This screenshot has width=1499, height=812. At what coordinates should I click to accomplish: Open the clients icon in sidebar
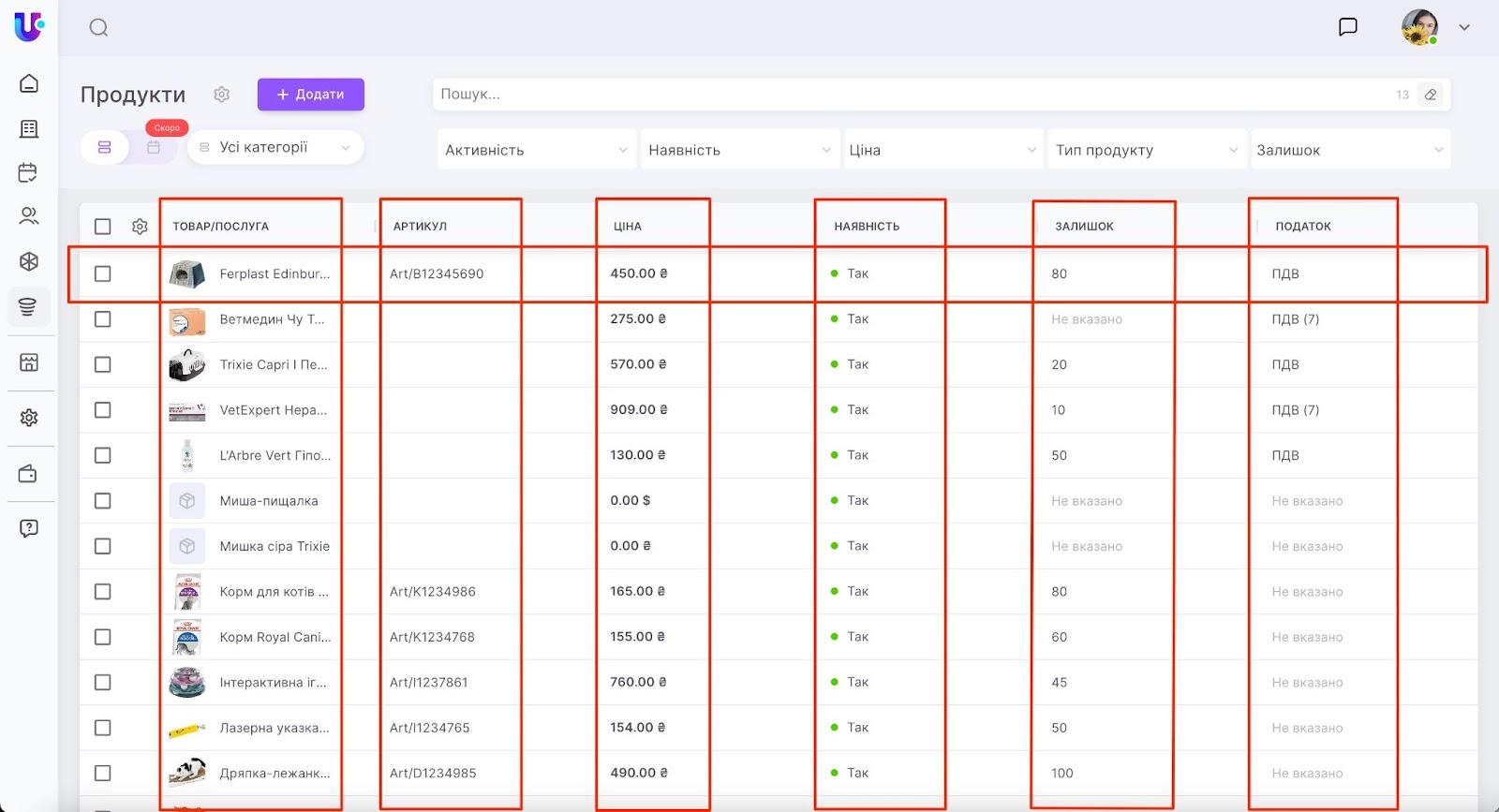tap(29, 216)
